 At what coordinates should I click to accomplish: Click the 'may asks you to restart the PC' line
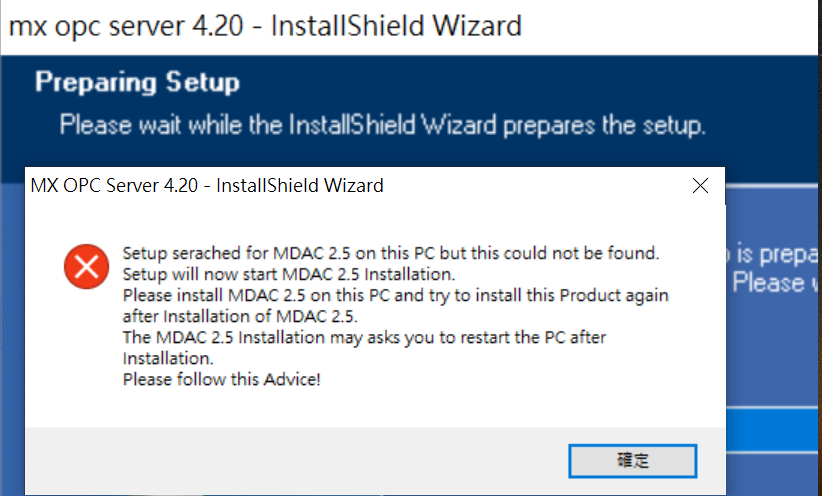click(364, 337)
